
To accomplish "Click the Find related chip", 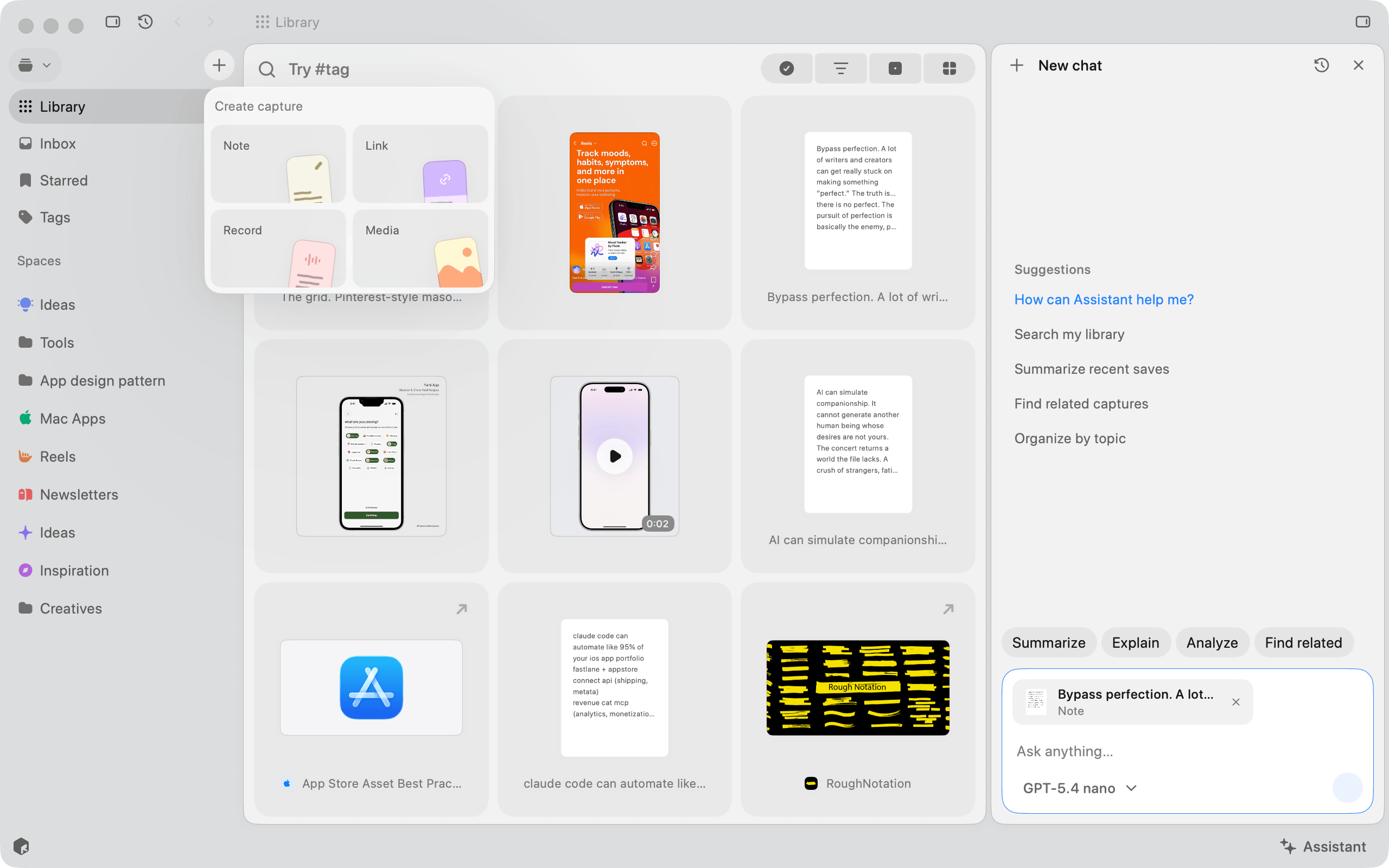I will click(1303, 642).
